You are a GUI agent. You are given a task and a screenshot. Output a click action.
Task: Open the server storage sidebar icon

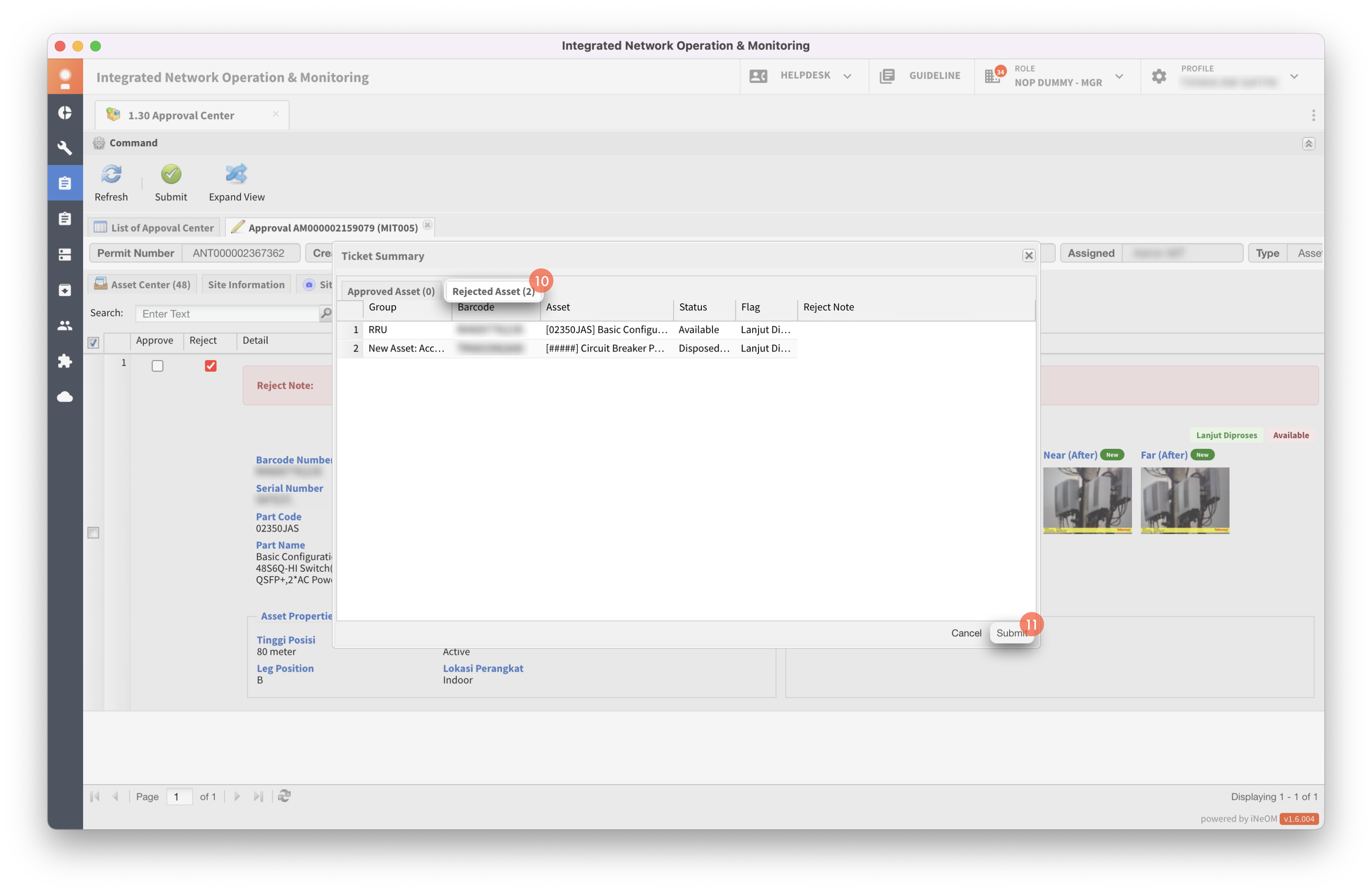[65, 254]
